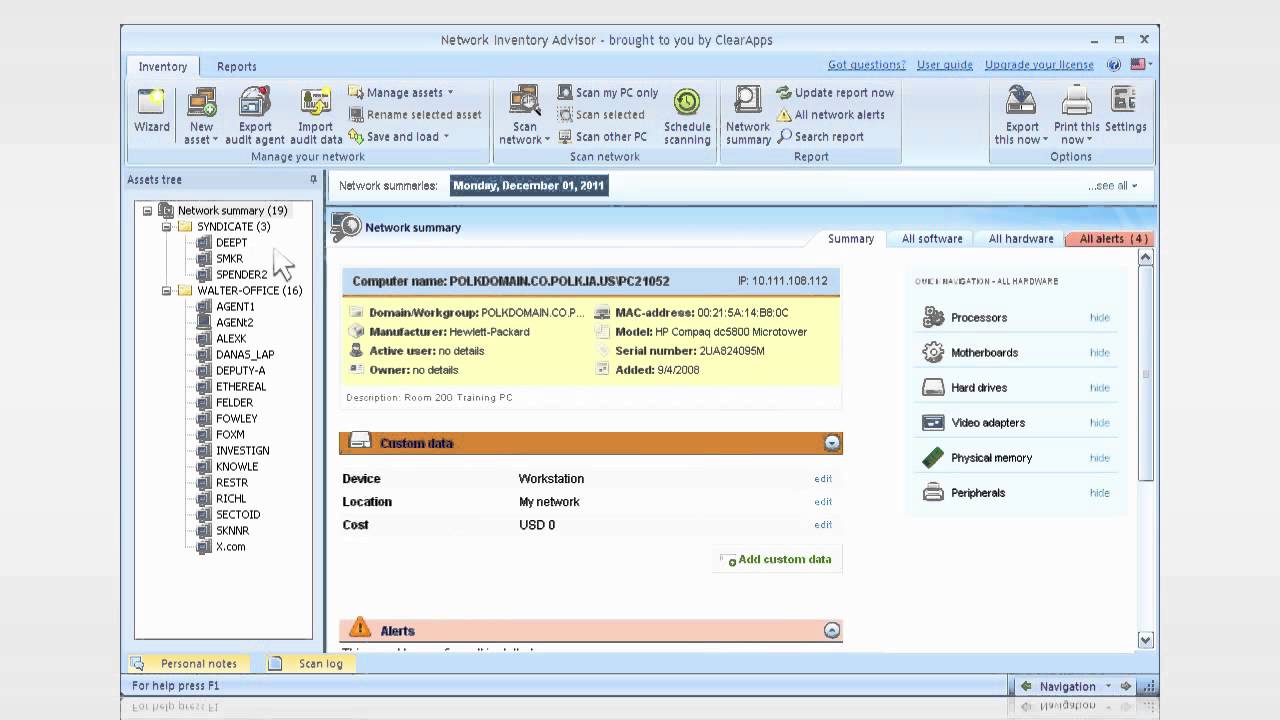Click Scan my PC only
This screenshot has width=1280, height=720.
point(608,92)
